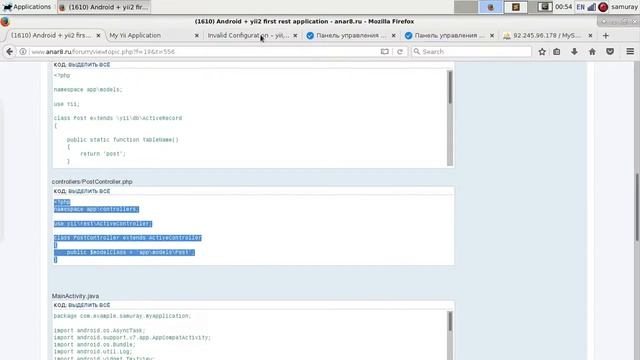The height and width of the screenshot is (360, 640).
Task: Click the class Post extends ActiveRecord line
Action: [x=118, y=118]
